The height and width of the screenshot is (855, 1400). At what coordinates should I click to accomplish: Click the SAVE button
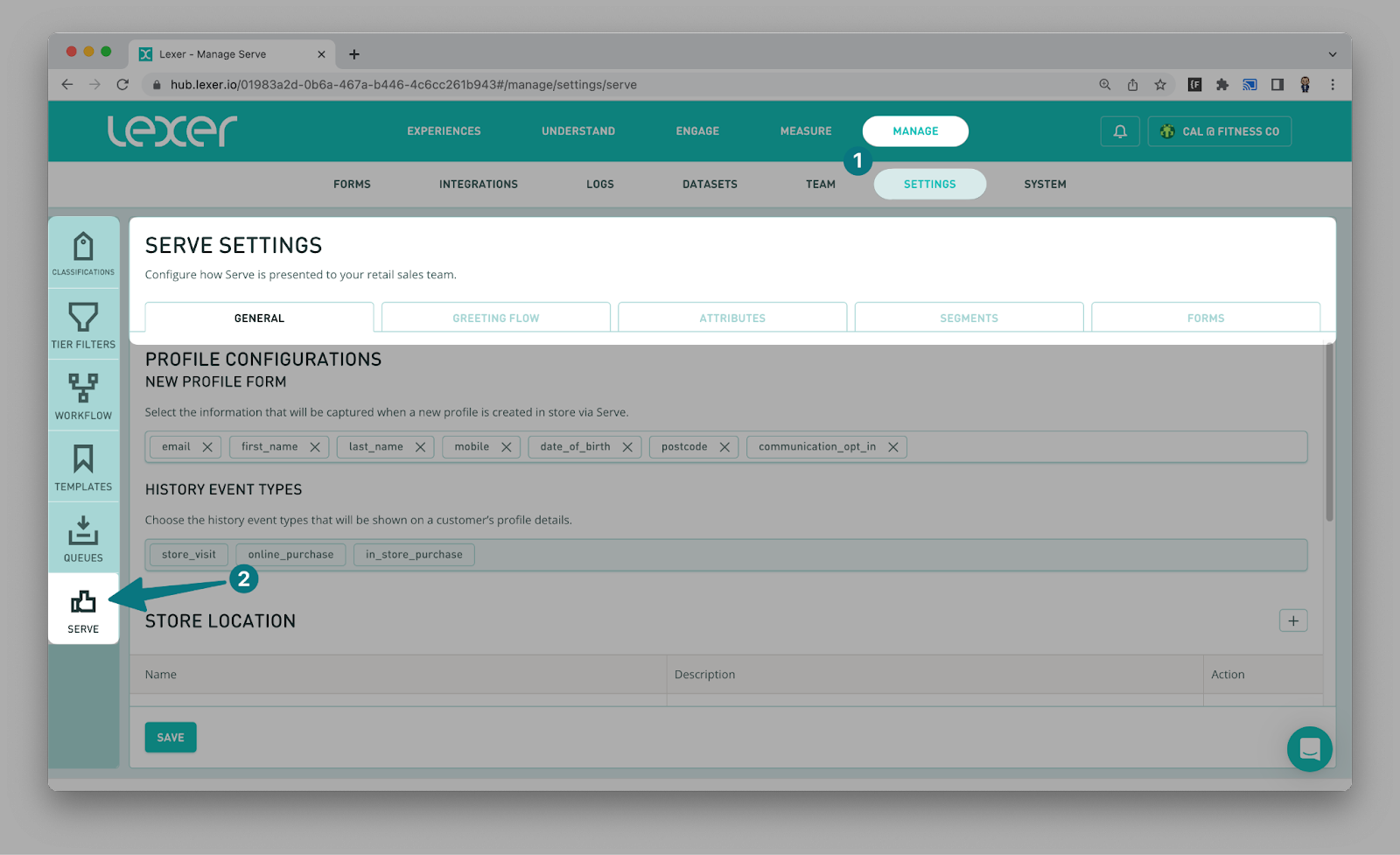170,737
